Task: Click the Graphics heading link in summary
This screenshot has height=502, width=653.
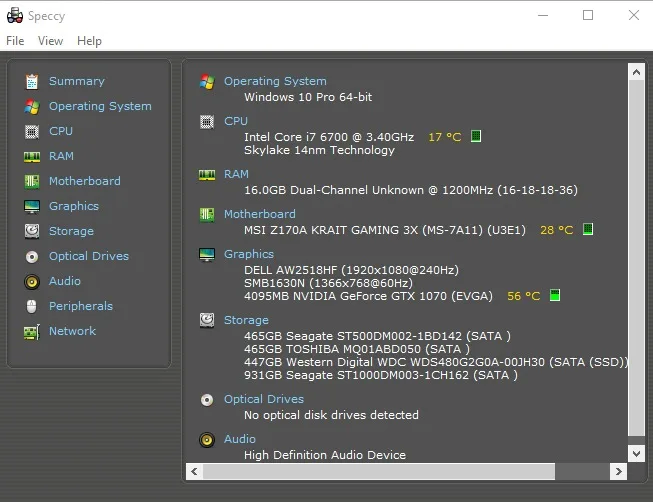Action: [249, 254]
